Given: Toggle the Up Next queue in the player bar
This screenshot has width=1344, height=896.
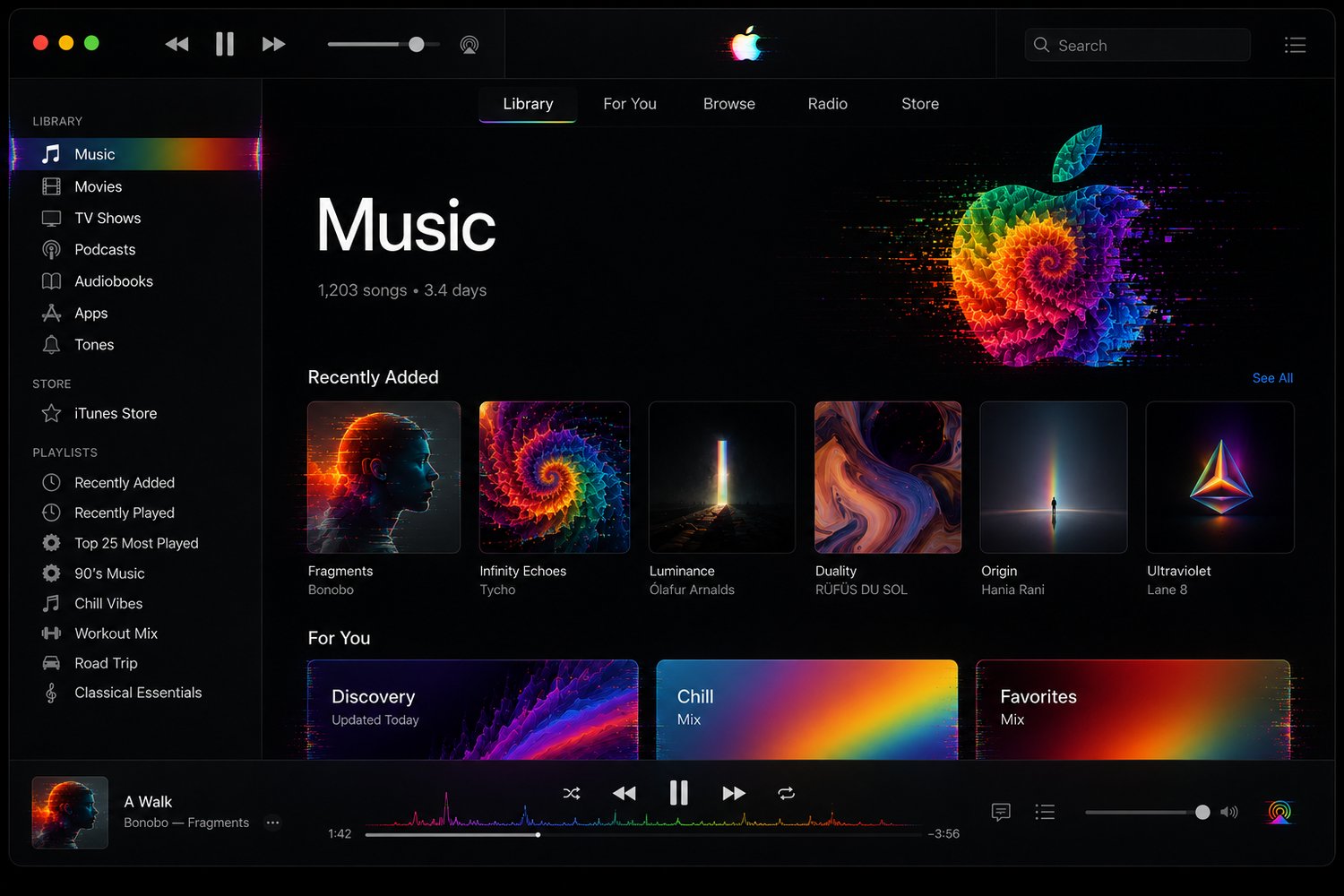Looking at the screenshot, I should (x=1045, y=812).
